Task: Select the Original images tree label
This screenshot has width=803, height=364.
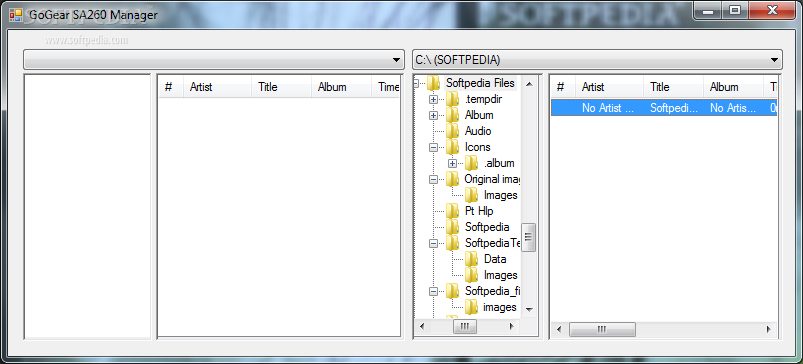Action: pos(493,179)
